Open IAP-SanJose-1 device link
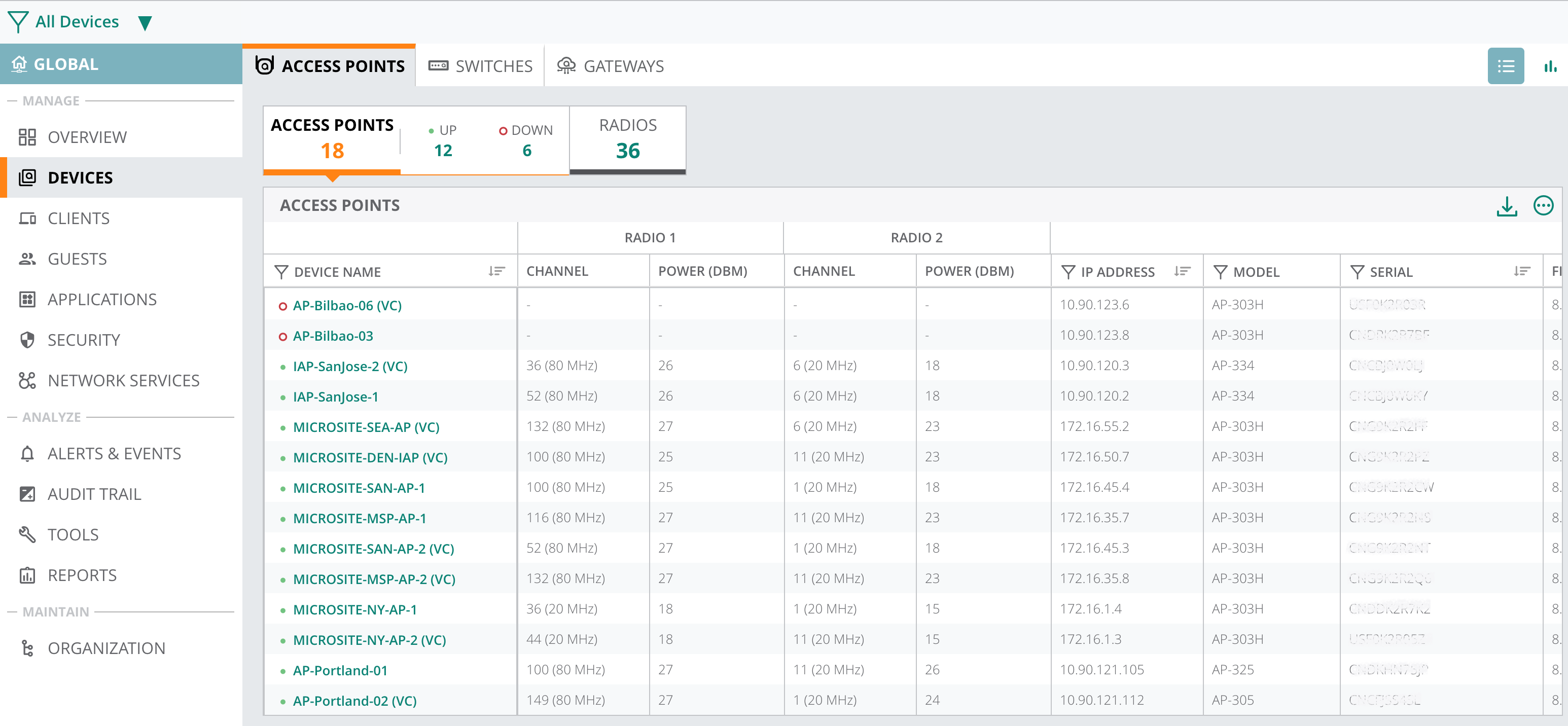 (335, 397)
